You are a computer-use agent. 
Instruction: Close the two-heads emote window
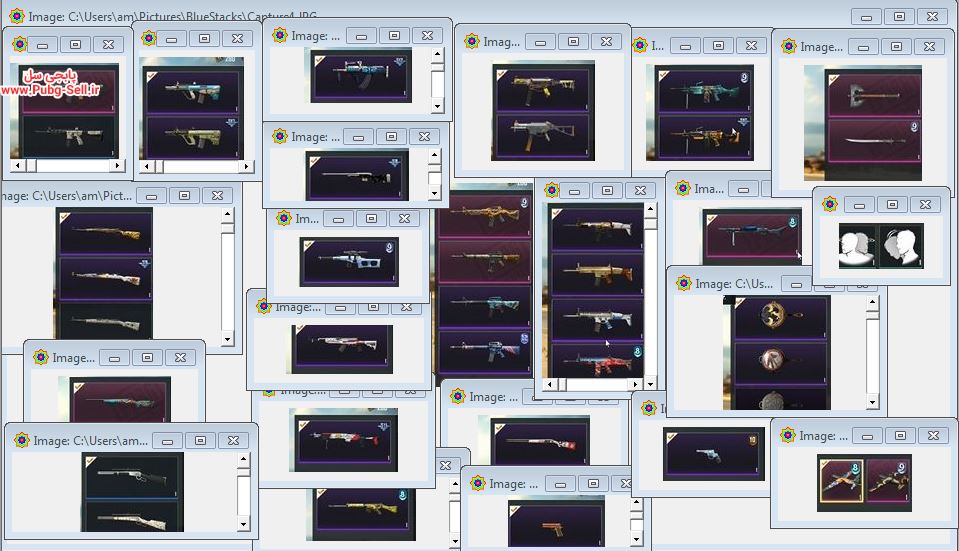tap(925, 204)
